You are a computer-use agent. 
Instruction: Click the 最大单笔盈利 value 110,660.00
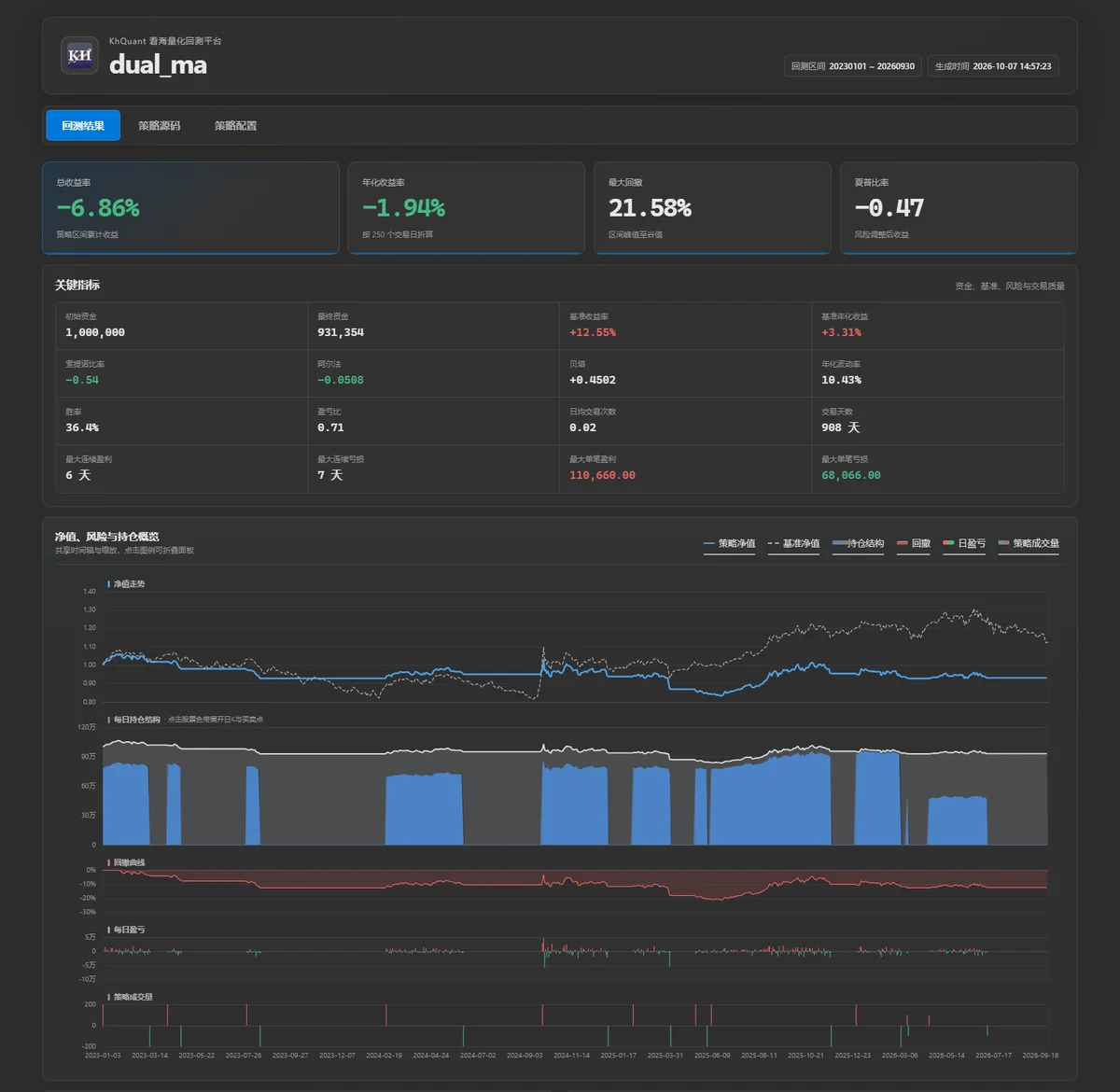602,475
